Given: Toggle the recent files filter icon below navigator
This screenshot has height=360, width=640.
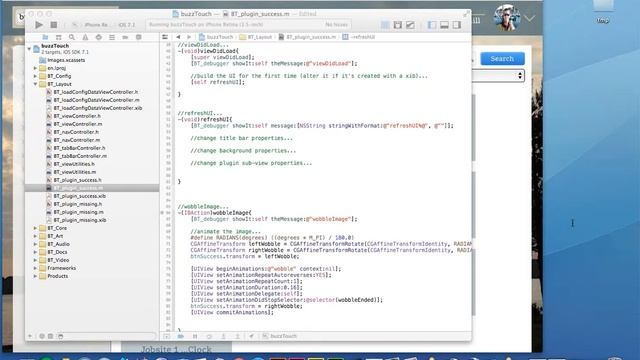Looking at the screenshot, I should click(42, 336).
